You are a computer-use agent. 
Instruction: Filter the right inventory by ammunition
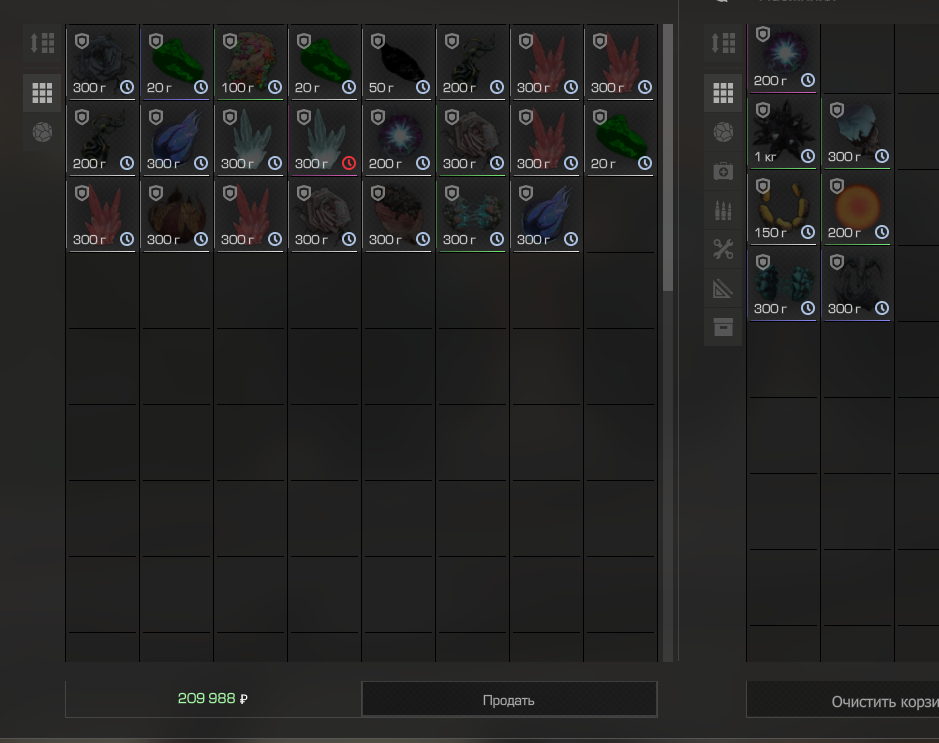[723, 210]
